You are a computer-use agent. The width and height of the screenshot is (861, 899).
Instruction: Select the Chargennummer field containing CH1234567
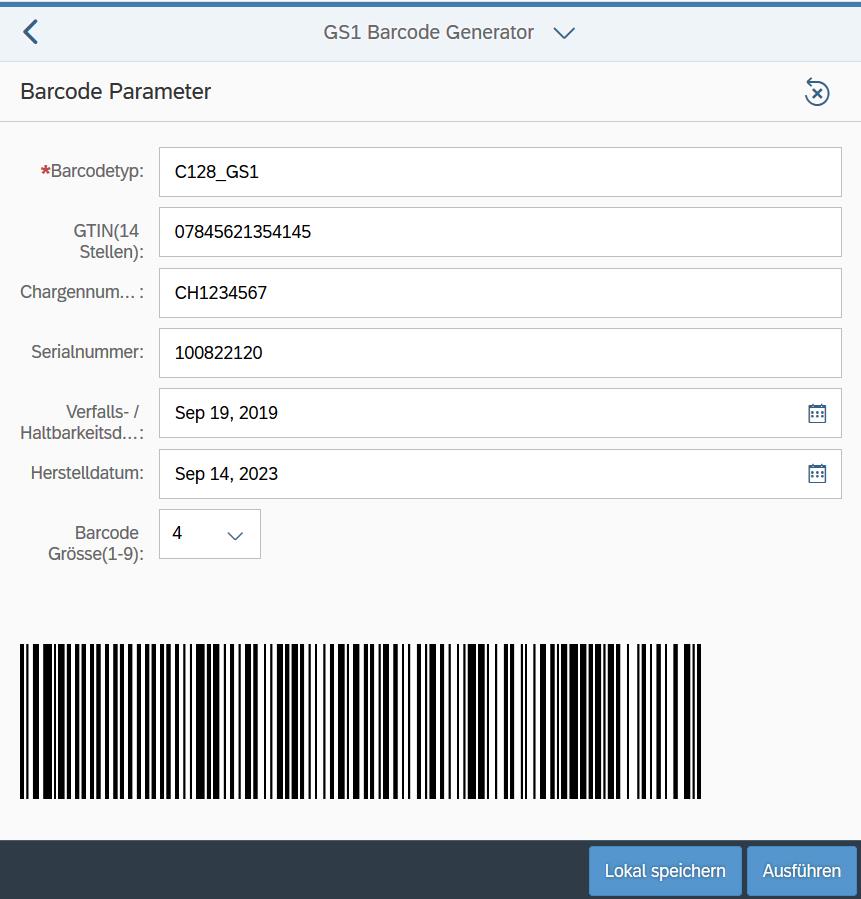click(x=500, y=293)
